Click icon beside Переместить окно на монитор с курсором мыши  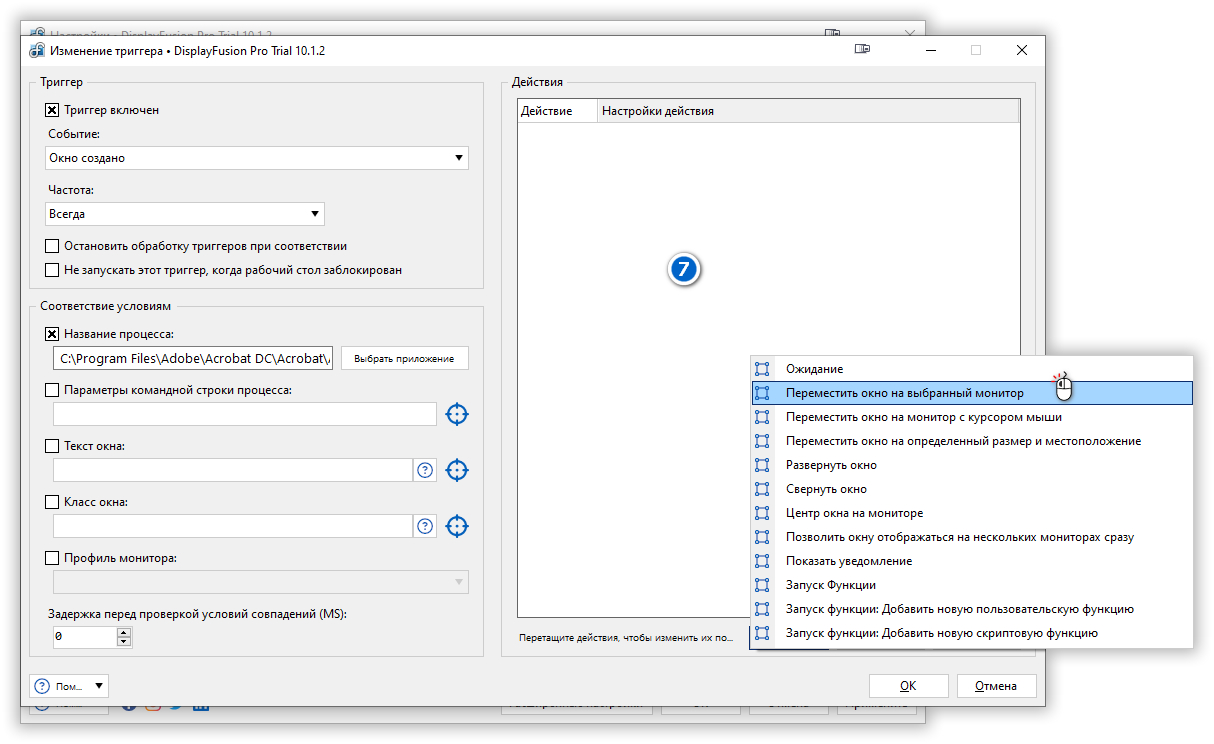point(762,417)
